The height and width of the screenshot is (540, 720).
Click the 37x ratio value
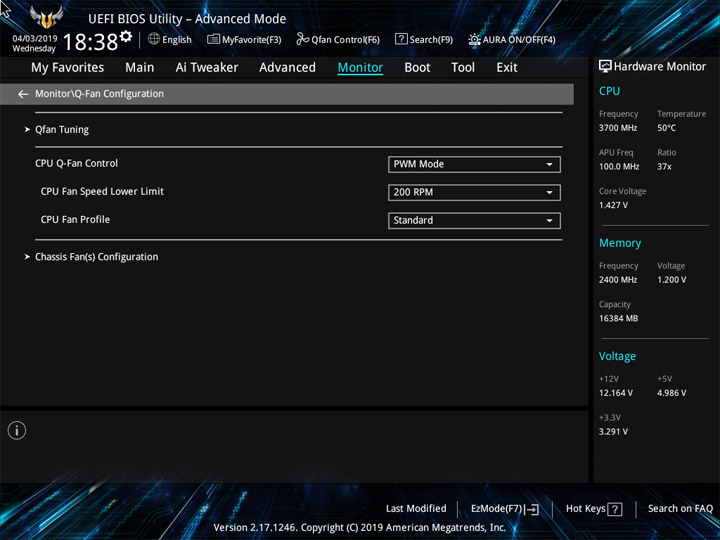click(664, 167)
